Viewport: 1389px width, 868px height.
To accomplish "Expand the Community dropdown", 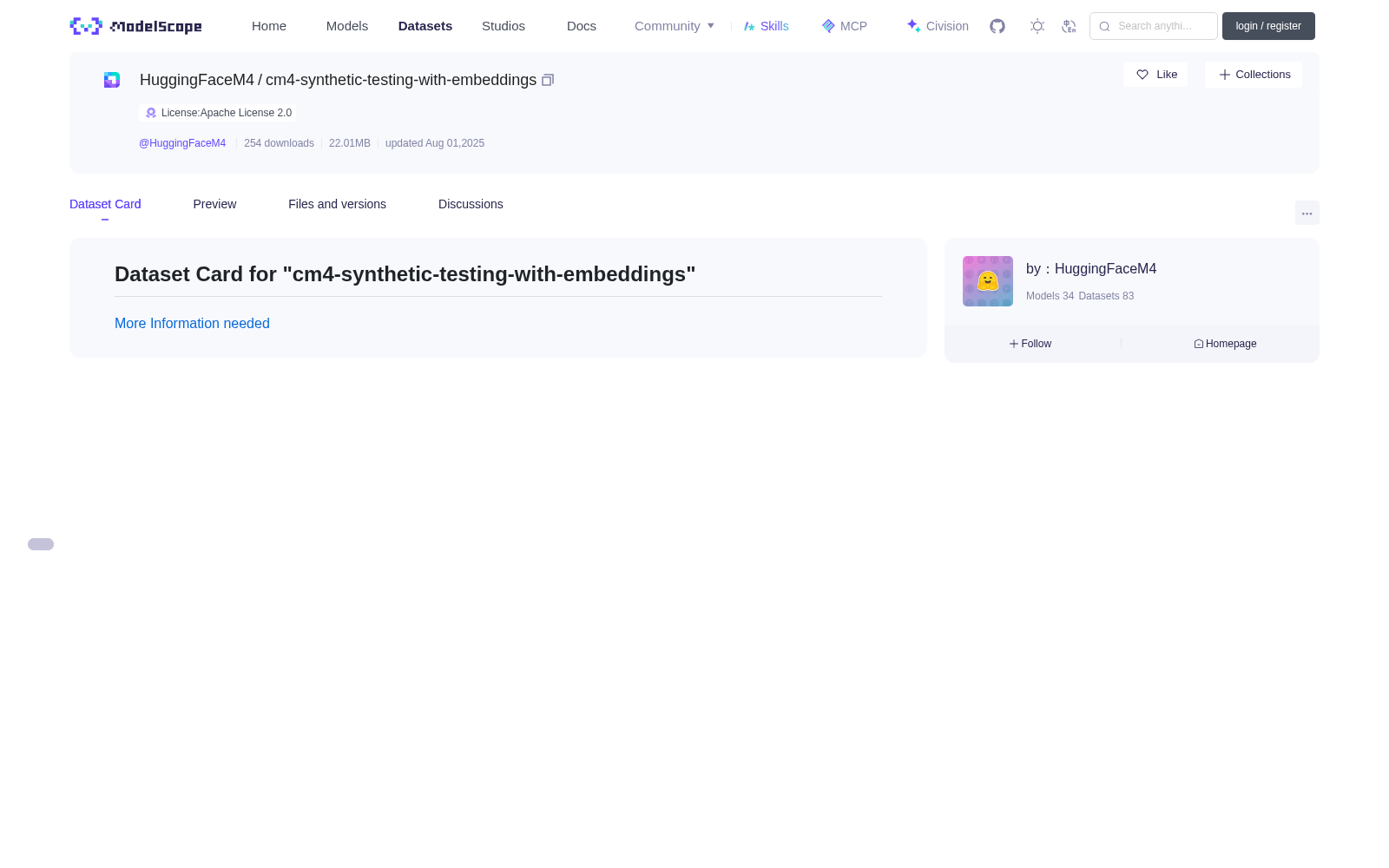I will [x=675, y=26].
